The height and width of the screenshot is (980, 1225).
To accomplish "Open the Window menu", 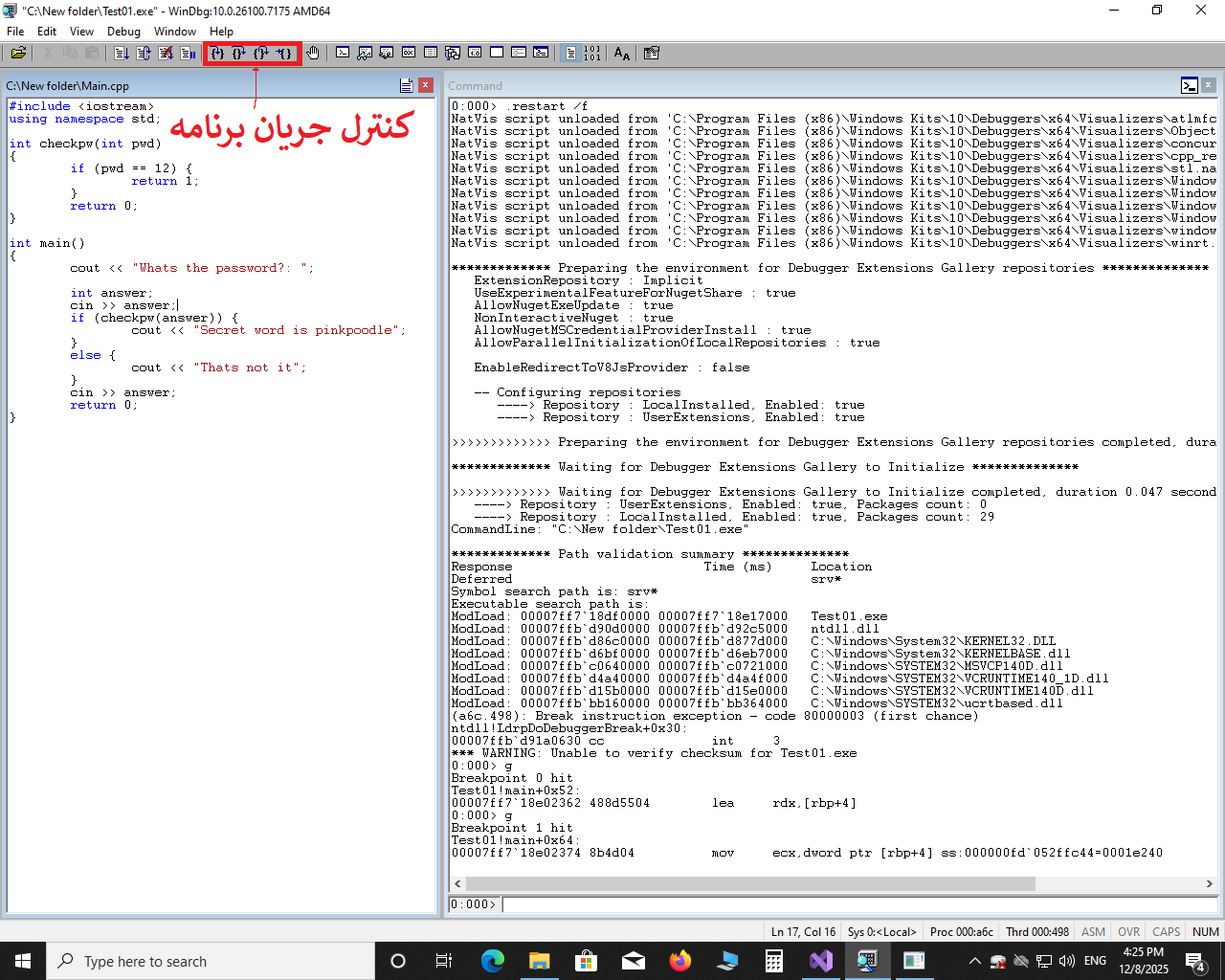I will point(175,32).
